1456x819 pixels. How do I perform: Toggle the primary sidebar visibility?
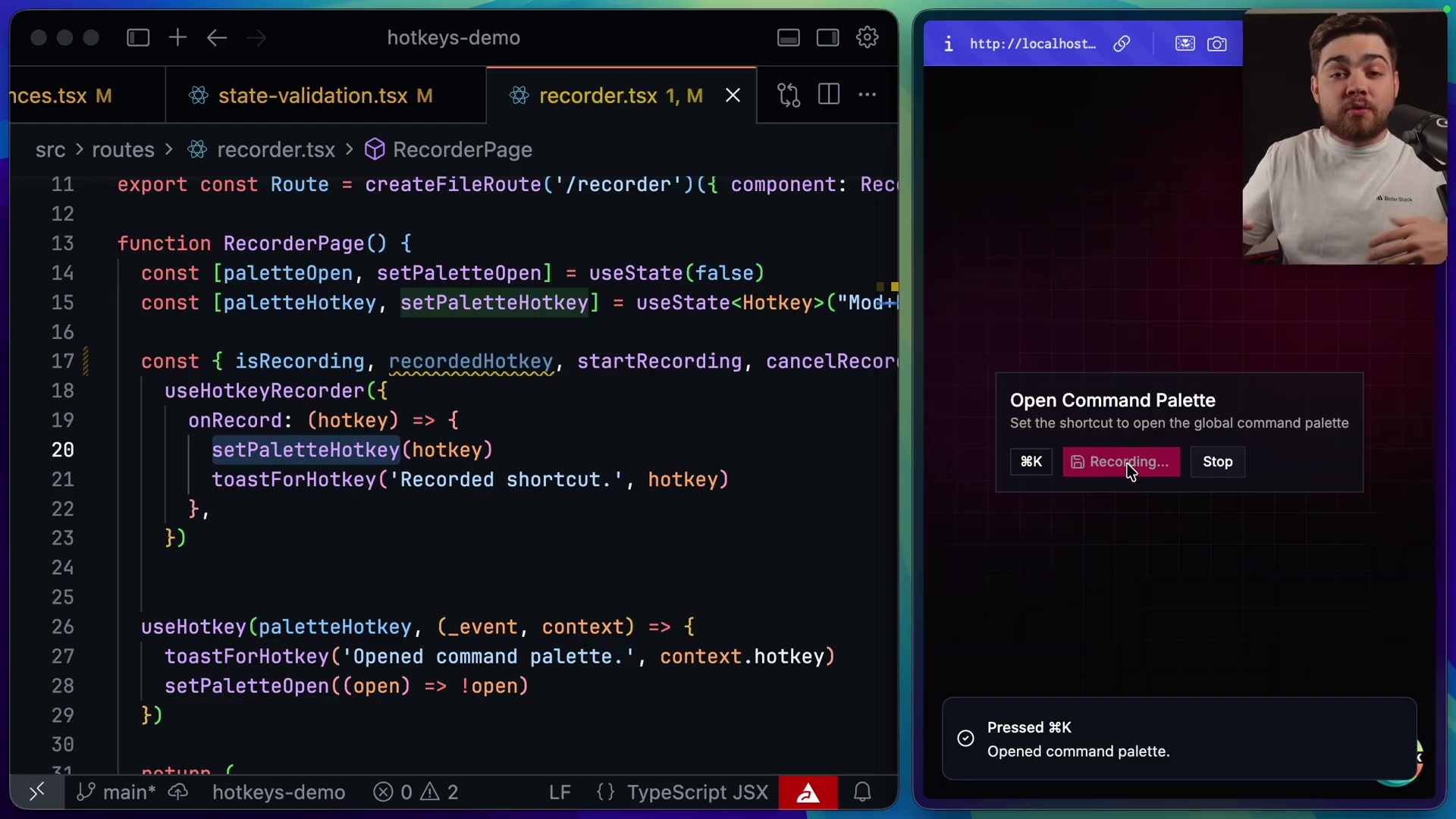[x=138, y=37]
